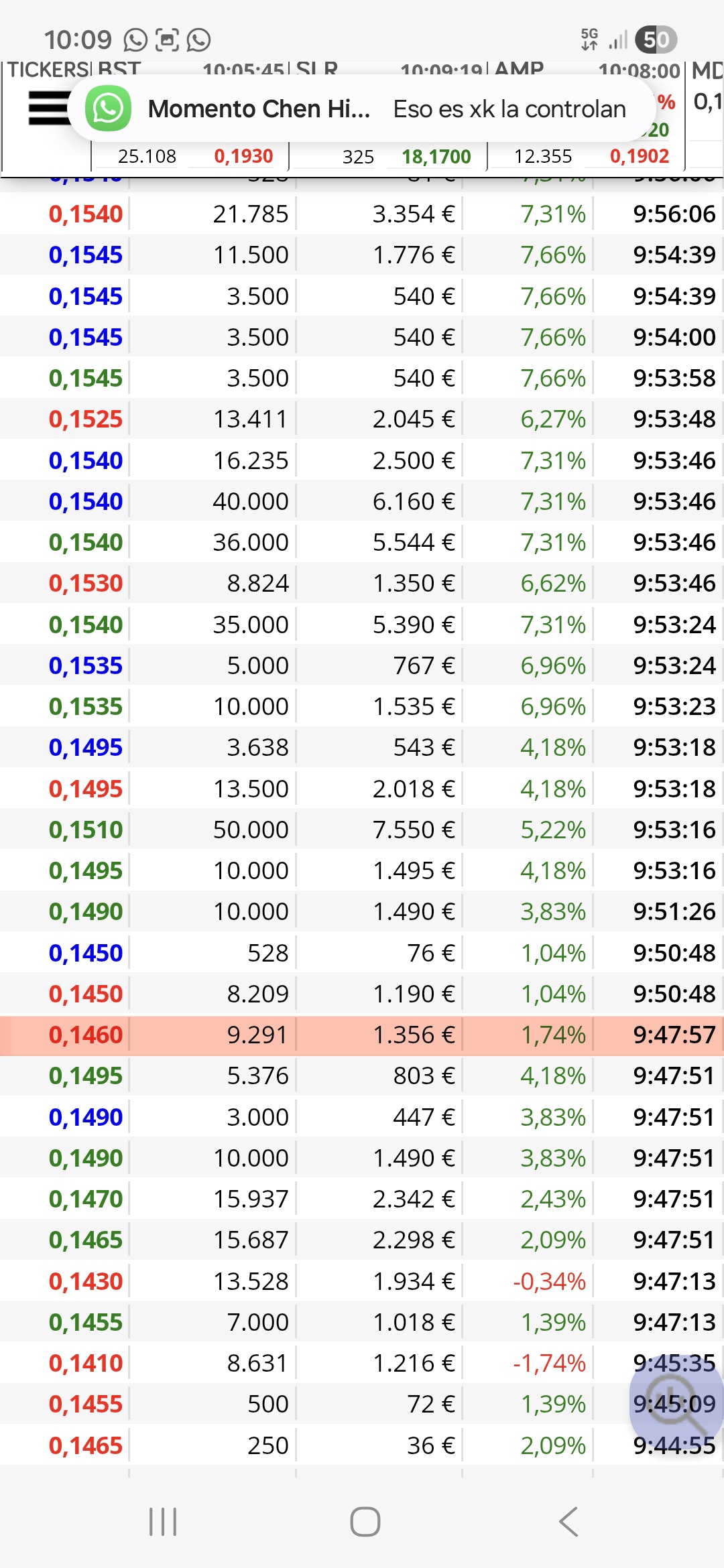Viewport: 724px width, 1568px height.
Task: Tap the screenshot icon in status bar
Action: pos(167,40)
